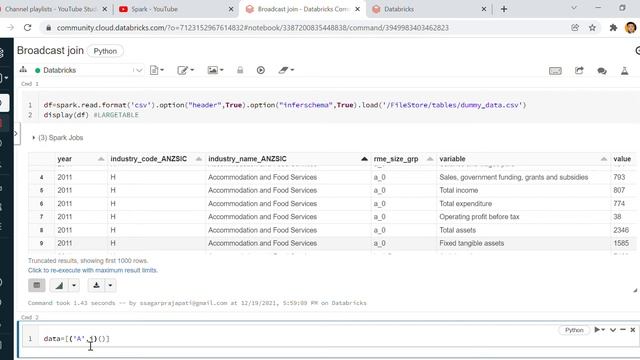Open chart type options dropdown arrow
Screen dimensions: 640x360
(74, 285)
